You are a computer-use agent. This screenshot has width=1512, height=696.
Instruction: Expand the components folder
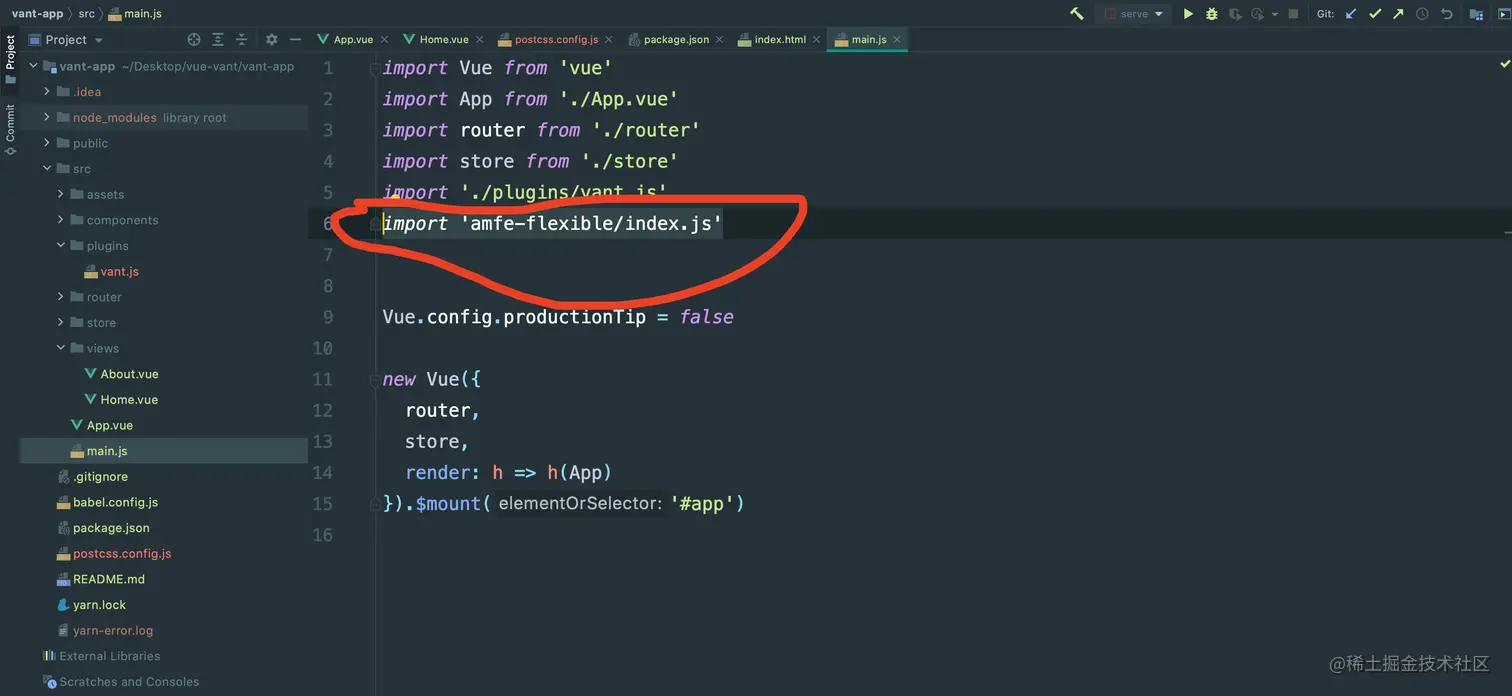[x=61, y=220]
